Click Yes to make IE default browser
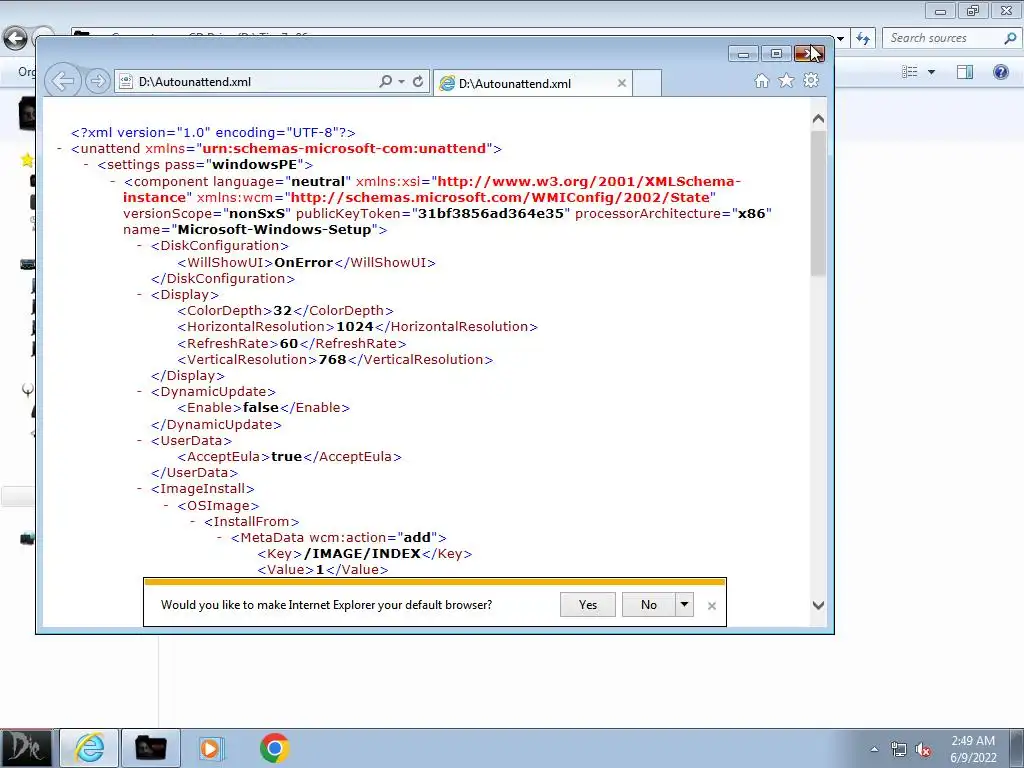Screen dimensions: 1024x768 tap(588, 605)
